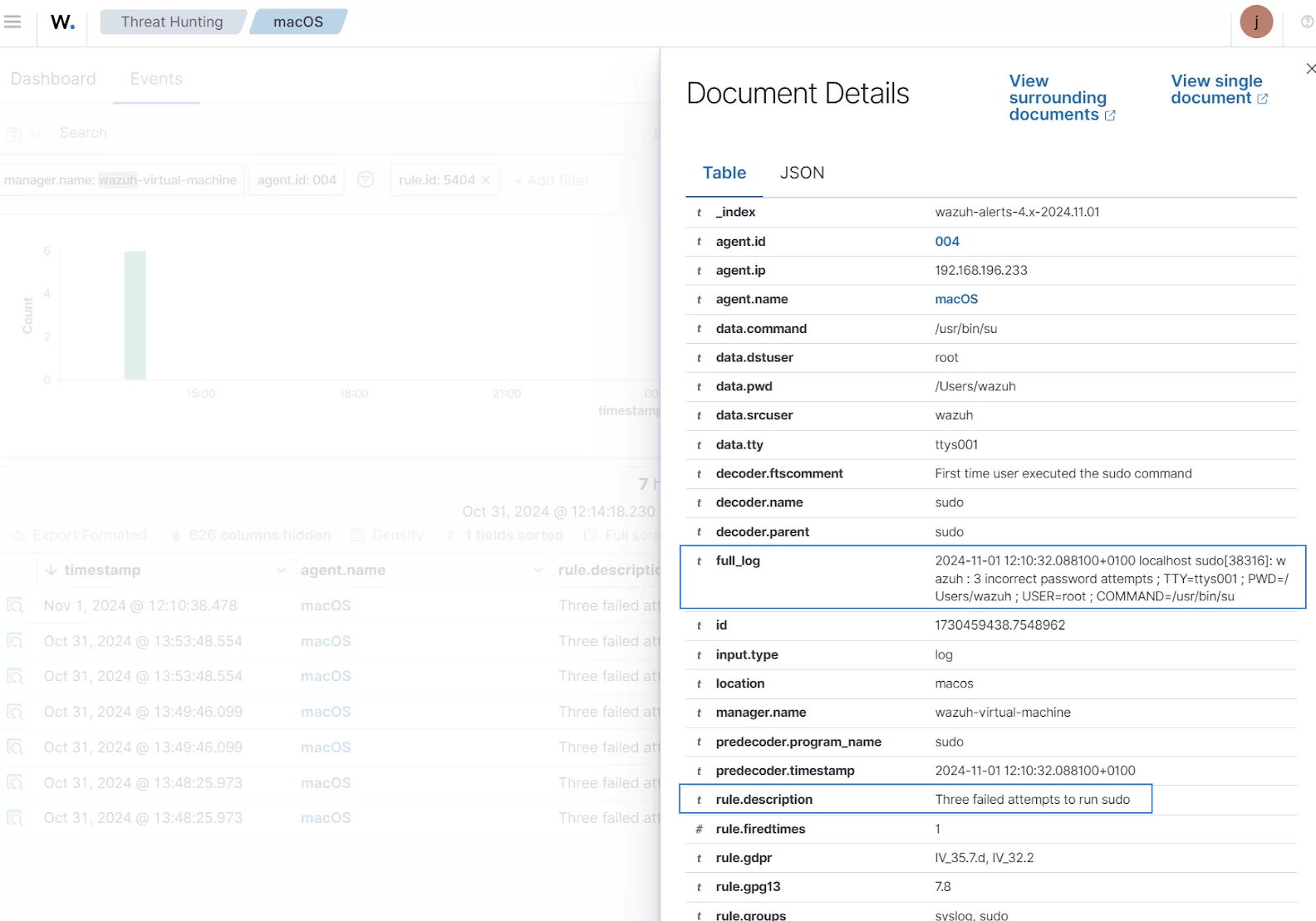Click the /usr/bin/su command value
1316x921 pixels.
pyautogui.click(x=965, y=329)
